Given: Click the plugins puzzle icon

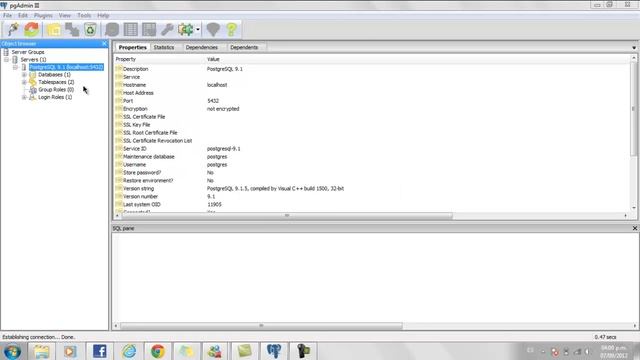Looking at the screenshot, I should point(186,29).
